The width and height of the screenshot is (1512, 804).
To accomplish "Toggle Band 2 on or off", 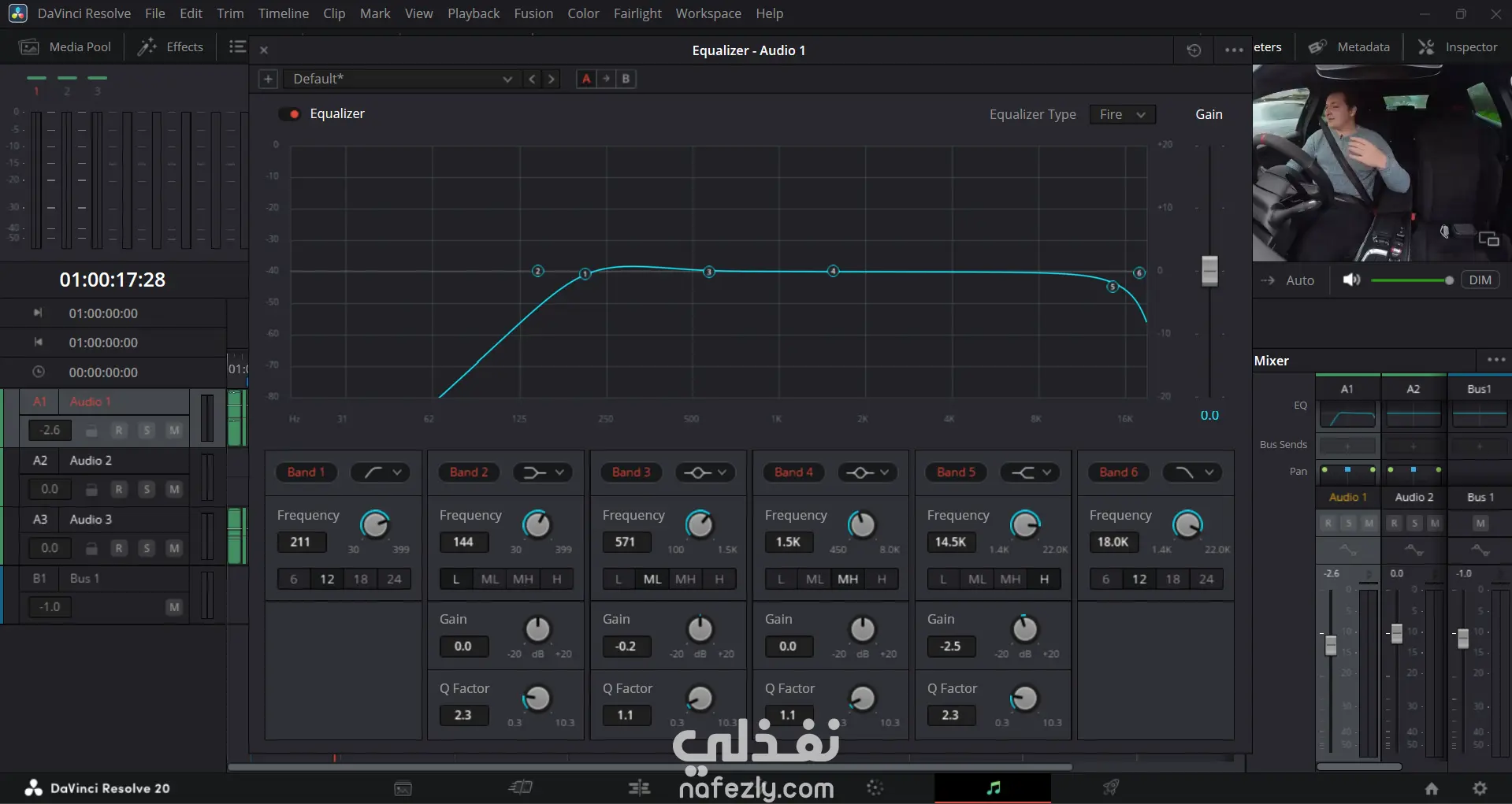I will pyautogui.click(x=469, y=472).
